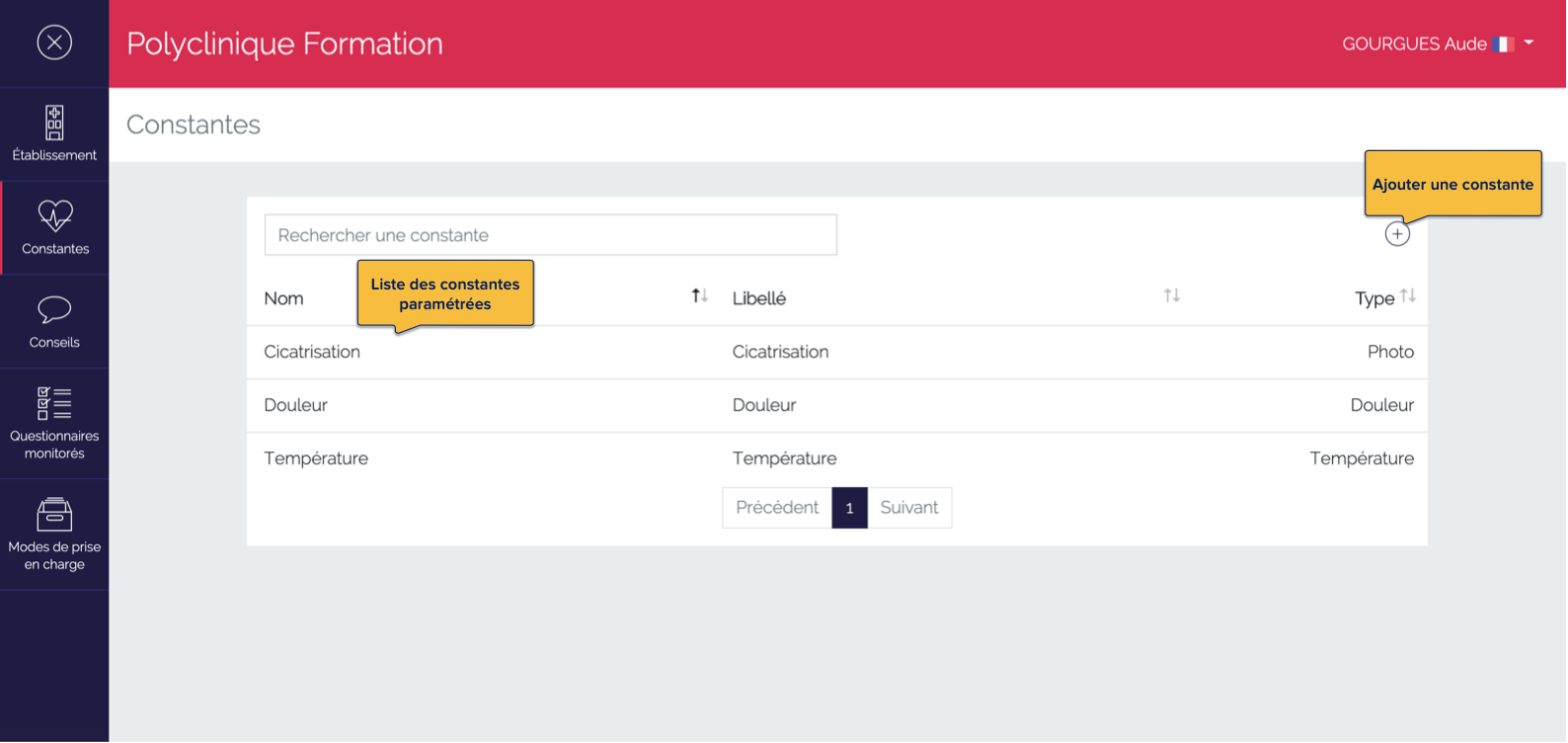Go to the Suivant page
This screenshot has width=1568, height=743.
point(908,508)
